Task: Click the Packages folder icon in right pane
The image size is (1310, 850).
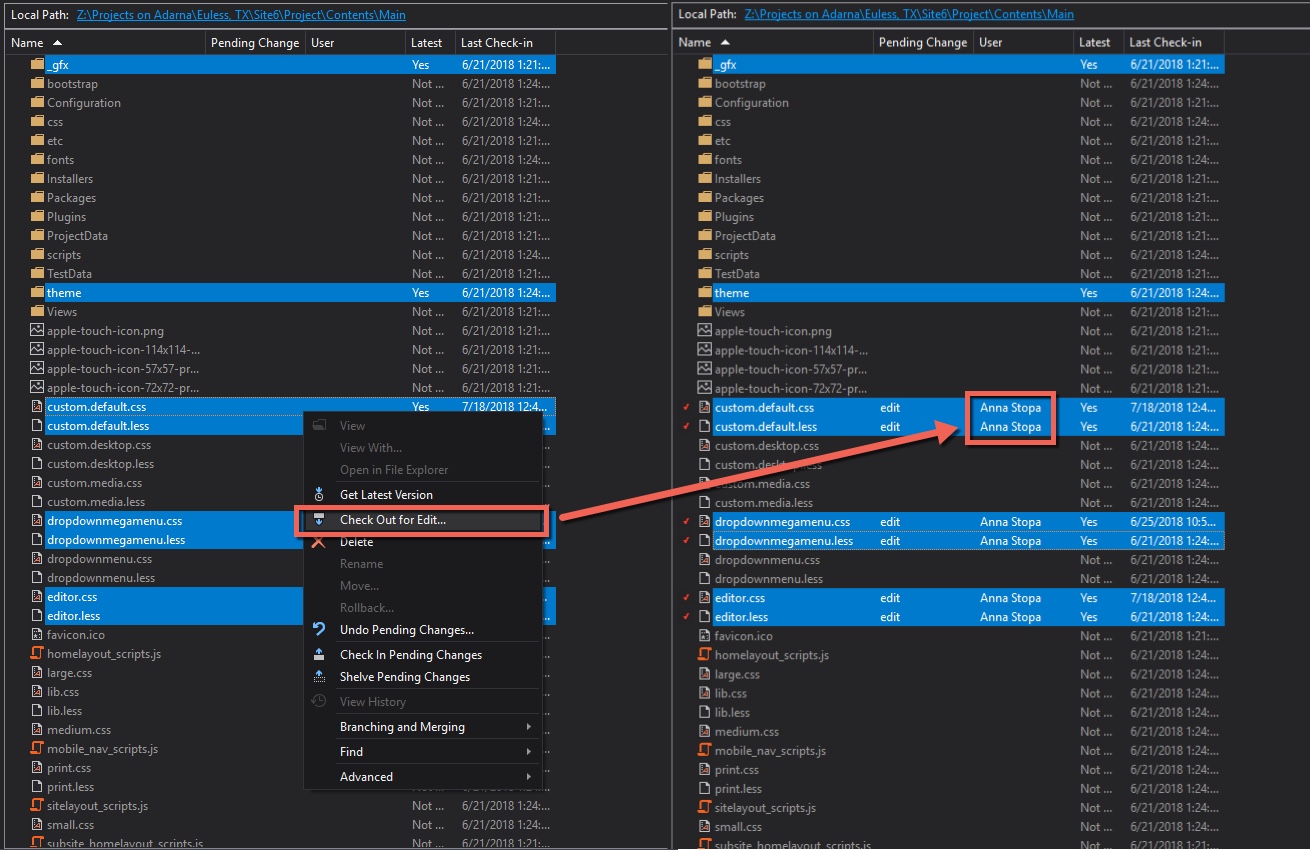Action: (x=705, y=198)
